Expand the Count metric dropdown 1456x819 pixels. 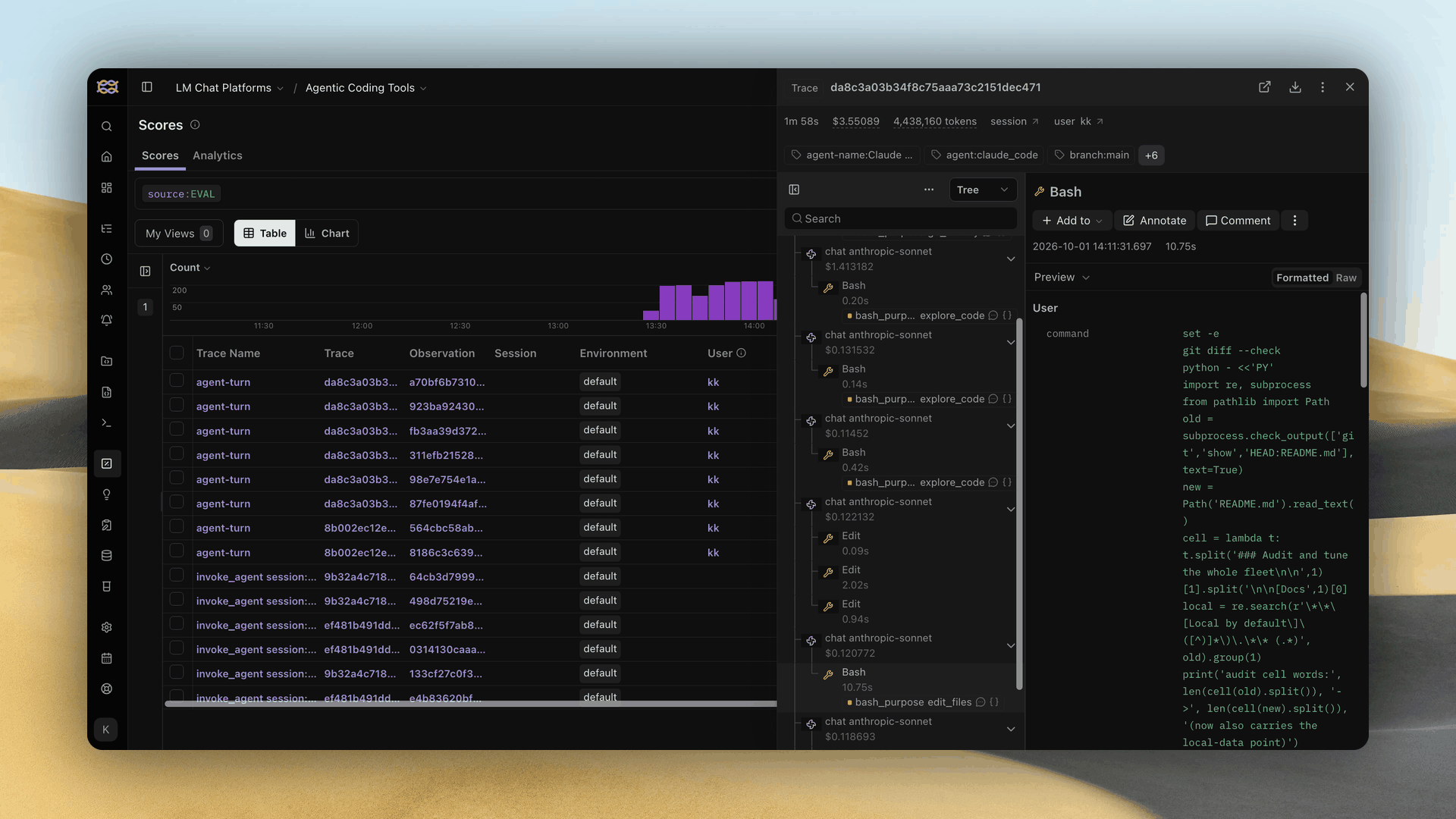point(190,268)
